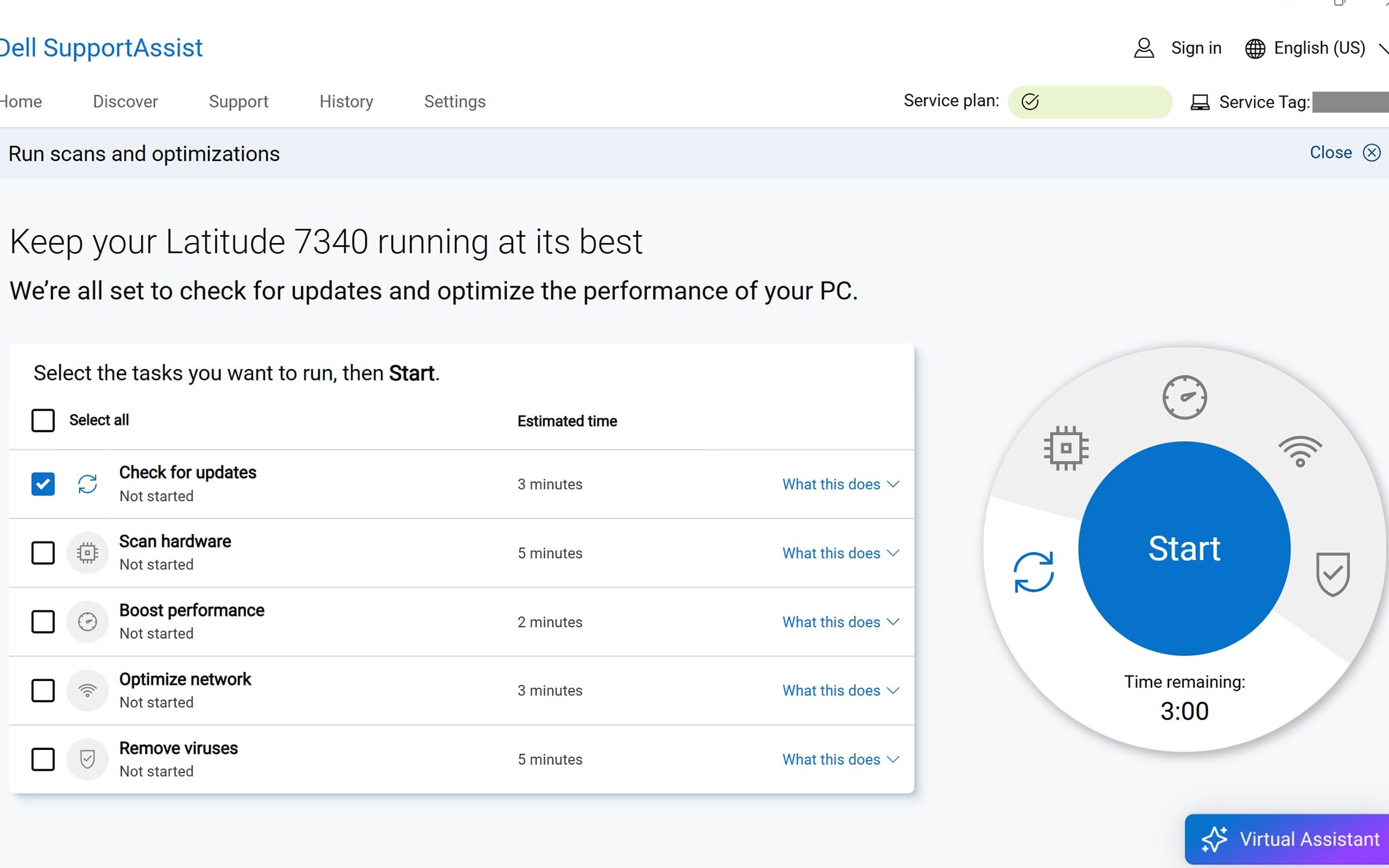This screenshot has height=868, width=1389.
Task: Open the Discover tab
Action: tap(125, 101)
